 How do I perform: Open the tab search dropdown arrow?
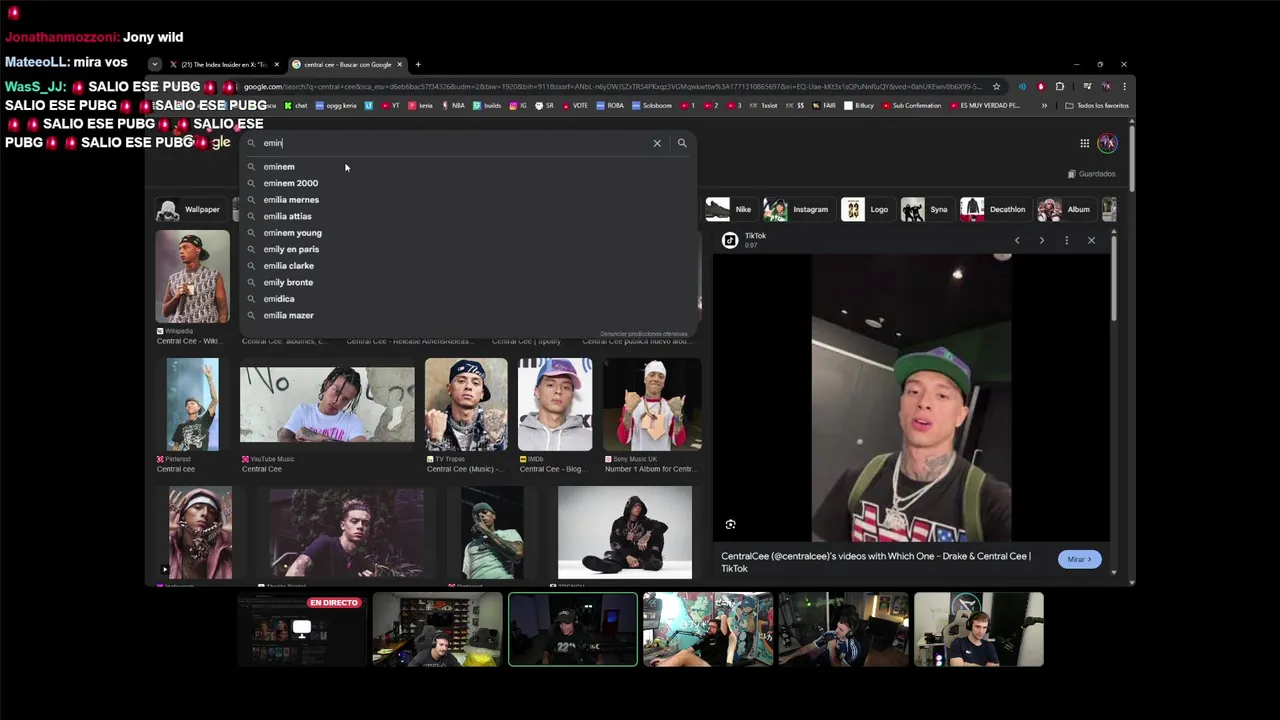pos(154,65)
